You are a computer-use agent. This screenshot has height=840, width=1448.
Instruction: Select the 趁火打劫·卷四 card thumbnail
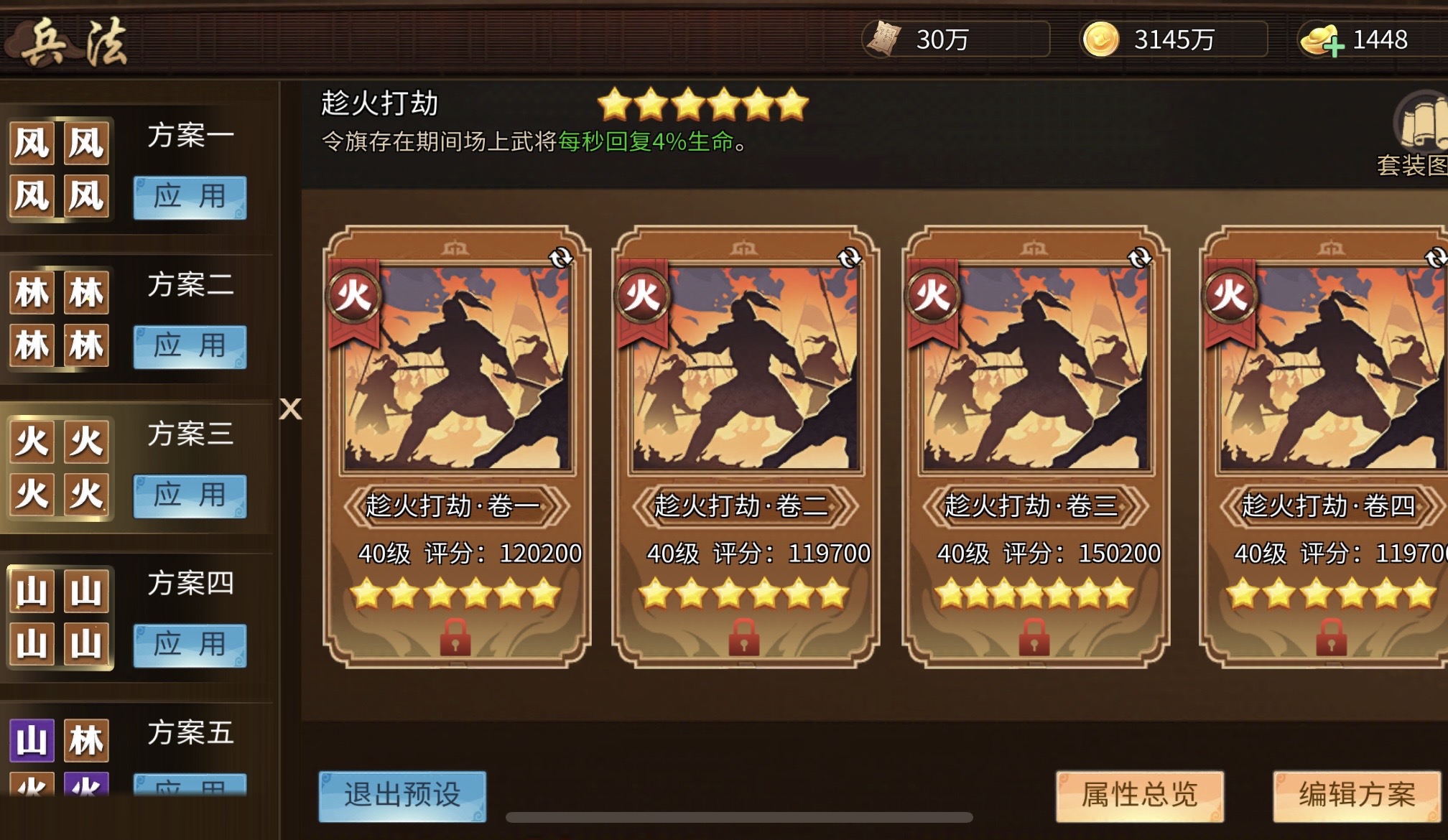click(1329, 368)
